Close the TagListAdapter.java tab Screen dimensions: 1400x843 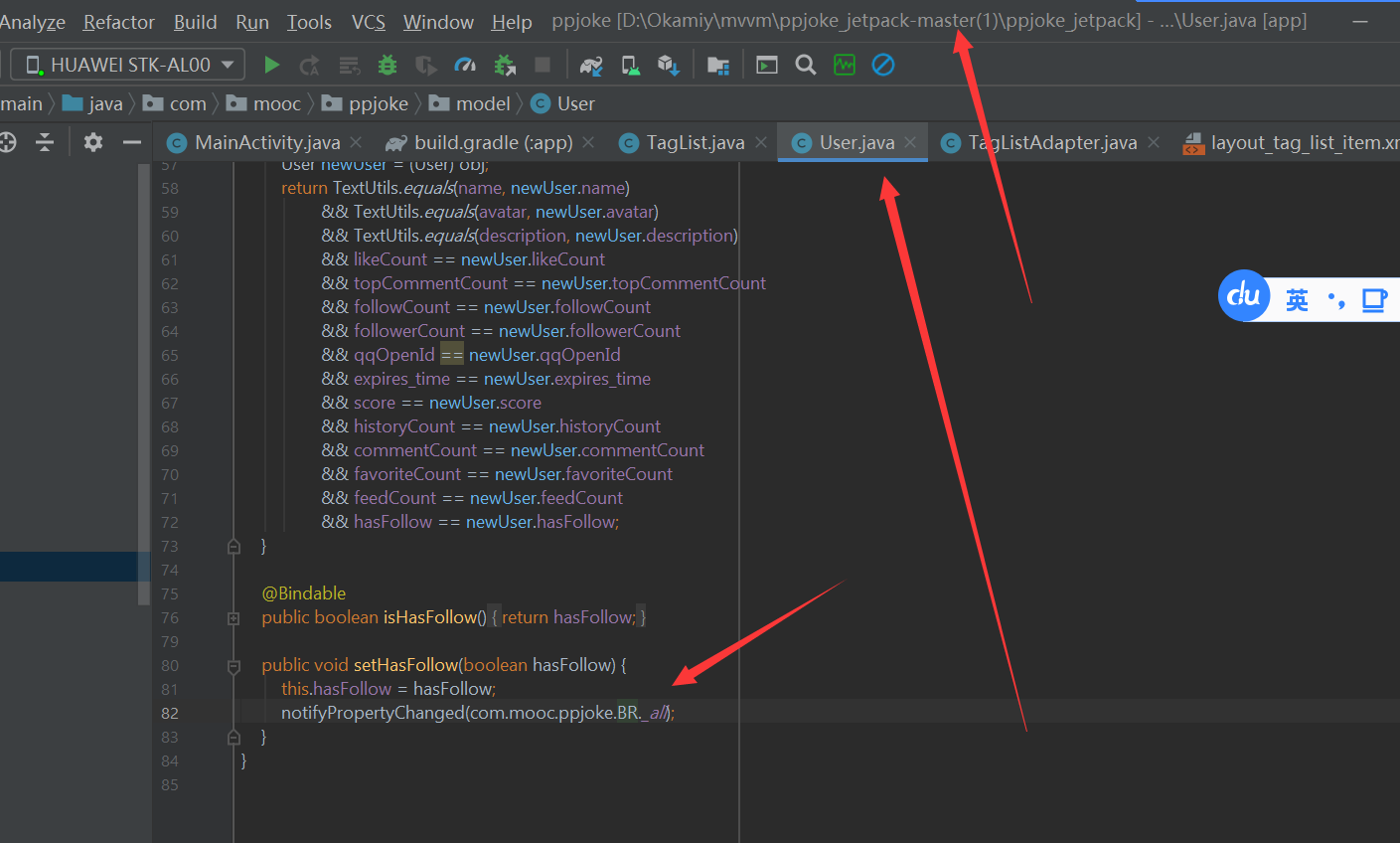[1154, 142]
